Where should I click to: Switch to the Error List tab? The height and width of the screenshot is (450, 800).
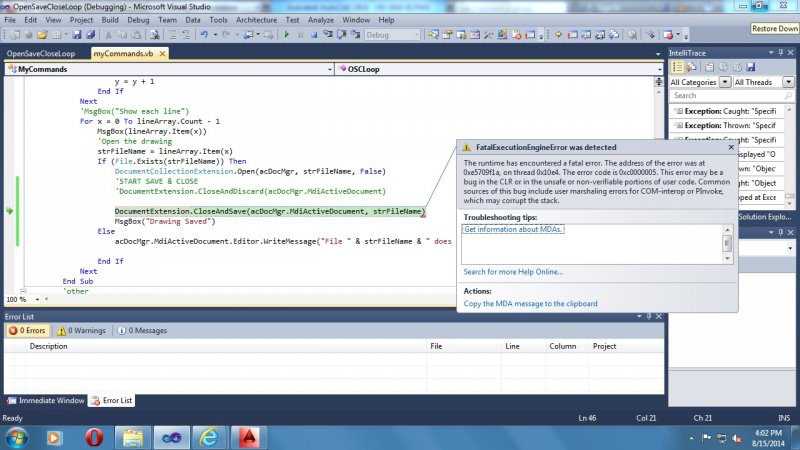pos(111,401)
